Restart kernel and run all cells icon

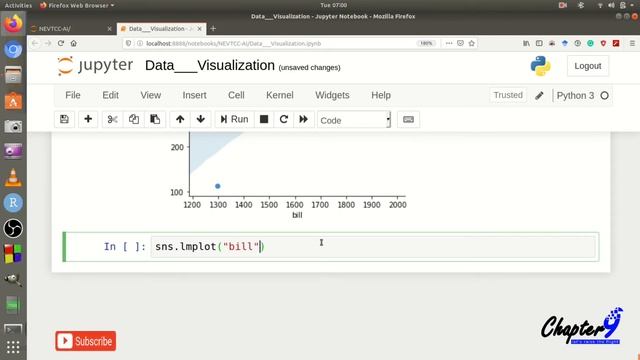coord(303,119)
